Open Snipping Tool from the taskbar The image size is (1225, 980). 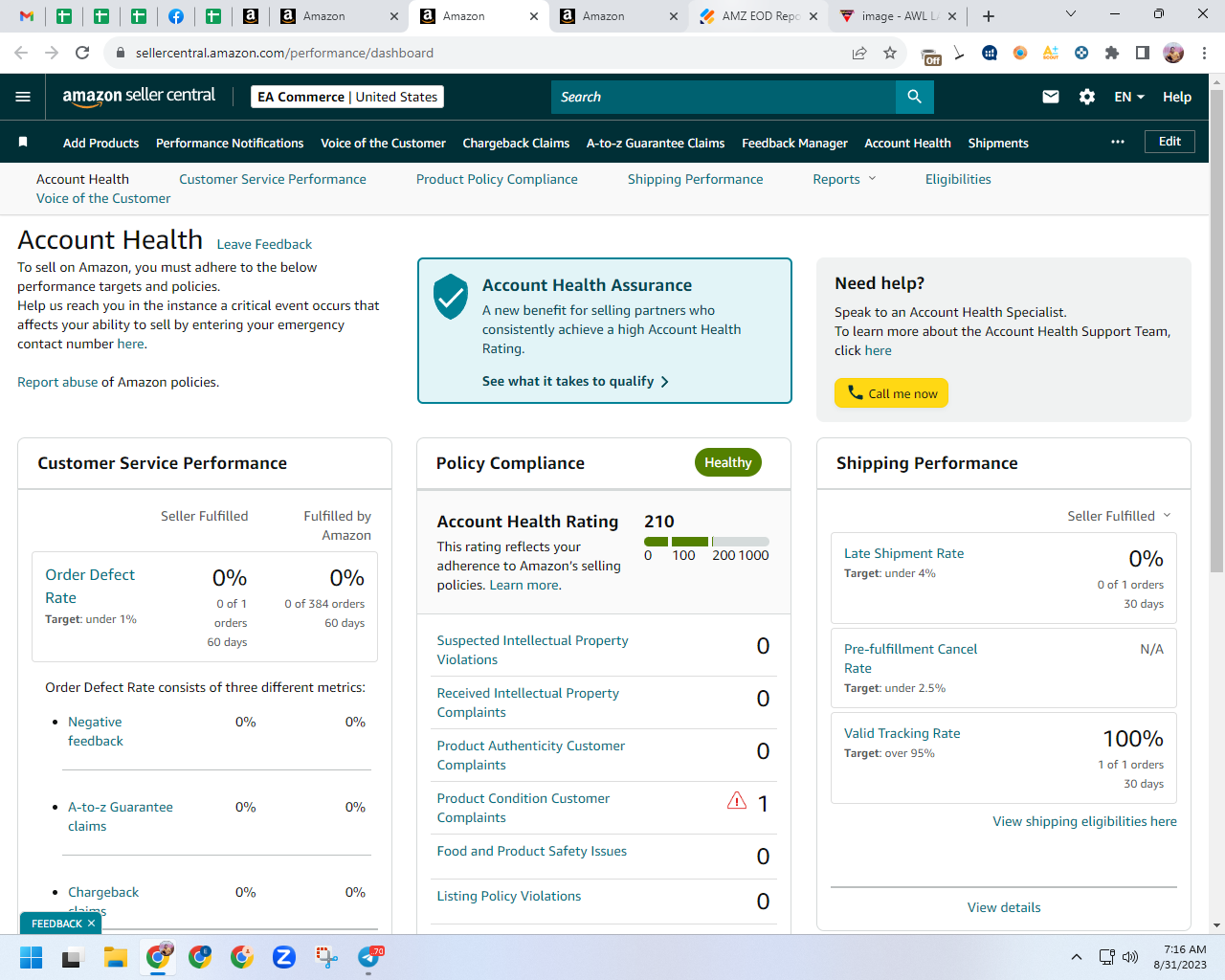[x=326, y=957]
